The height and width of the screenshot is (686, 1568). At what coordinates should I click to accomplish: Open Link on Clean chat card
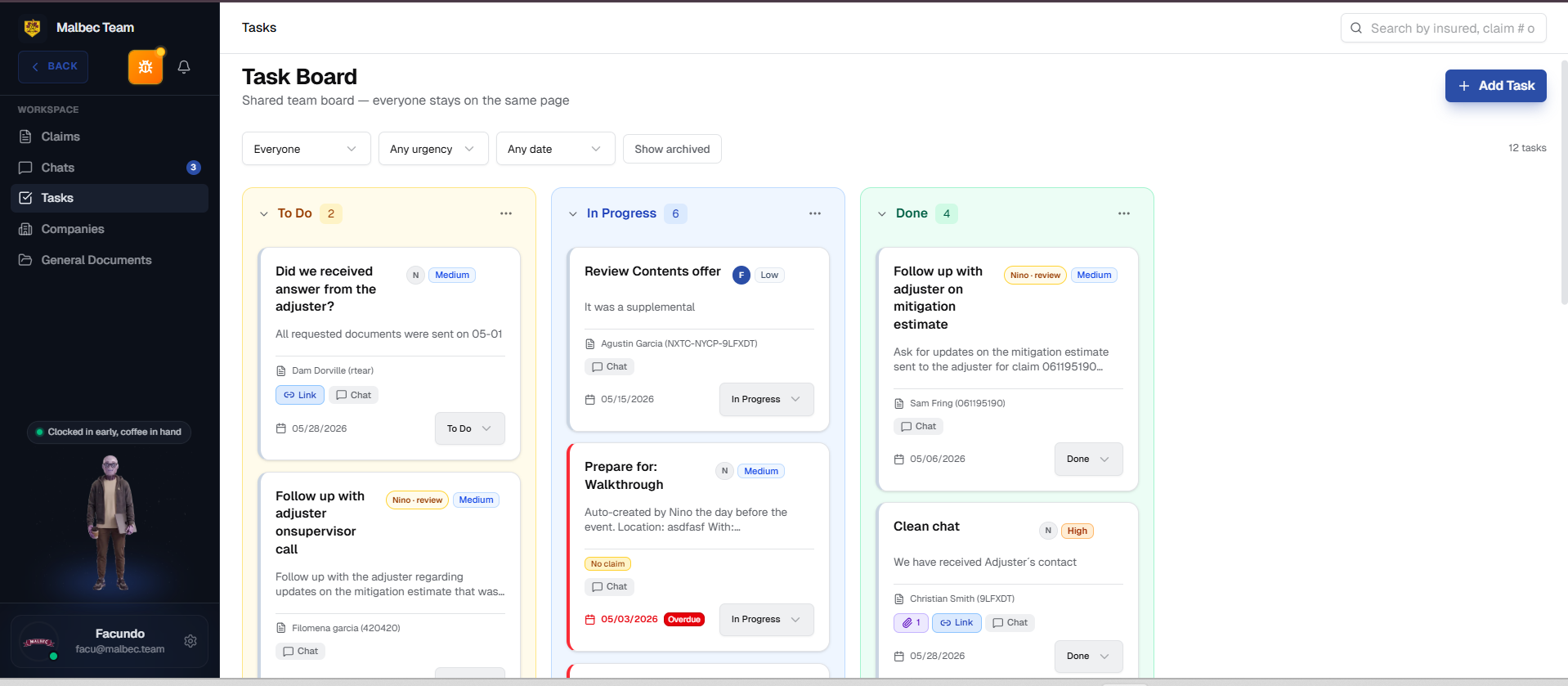[956, 623]
